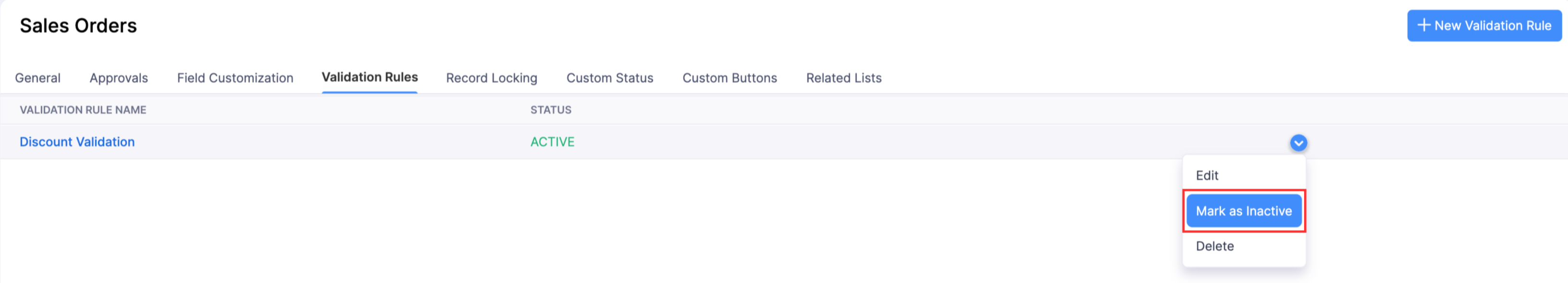Open the Custom Status tab

[x=609, y=78]
